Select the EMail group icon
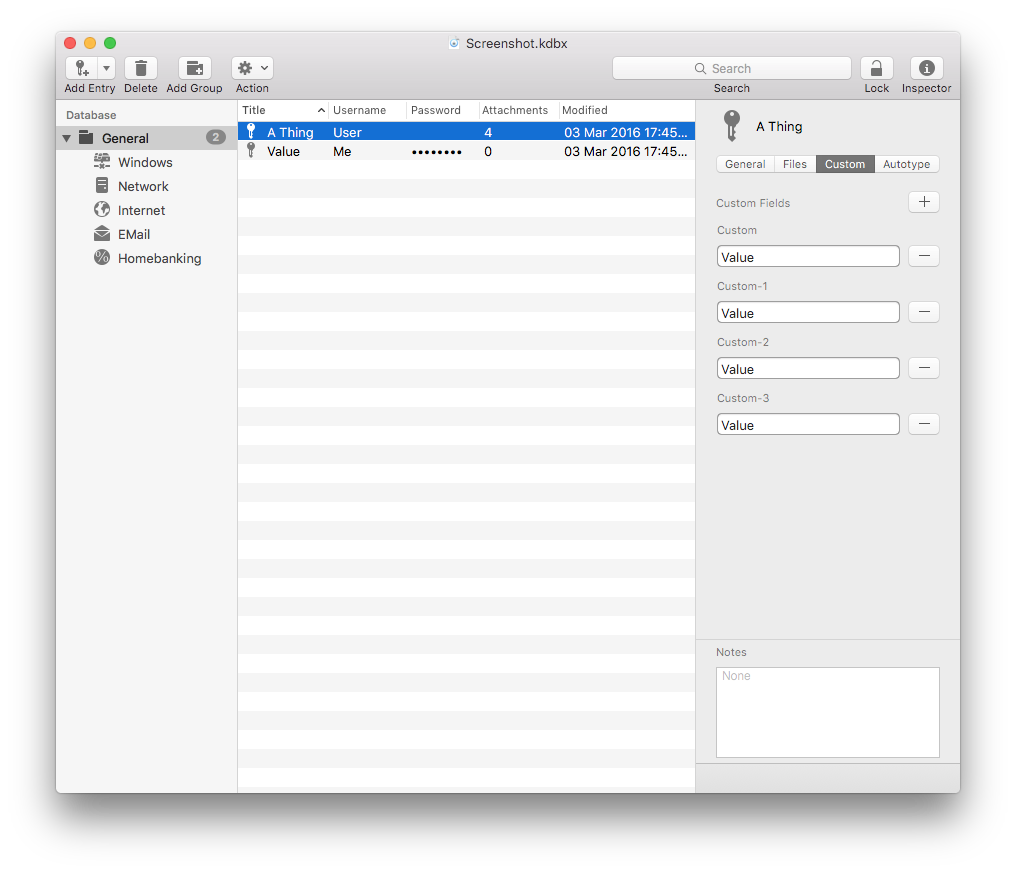 102,234
